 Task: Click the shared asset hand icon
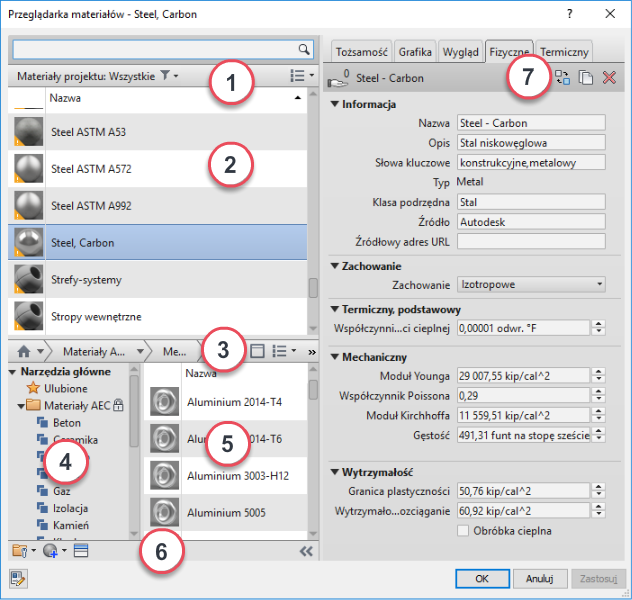click(338, 79)
